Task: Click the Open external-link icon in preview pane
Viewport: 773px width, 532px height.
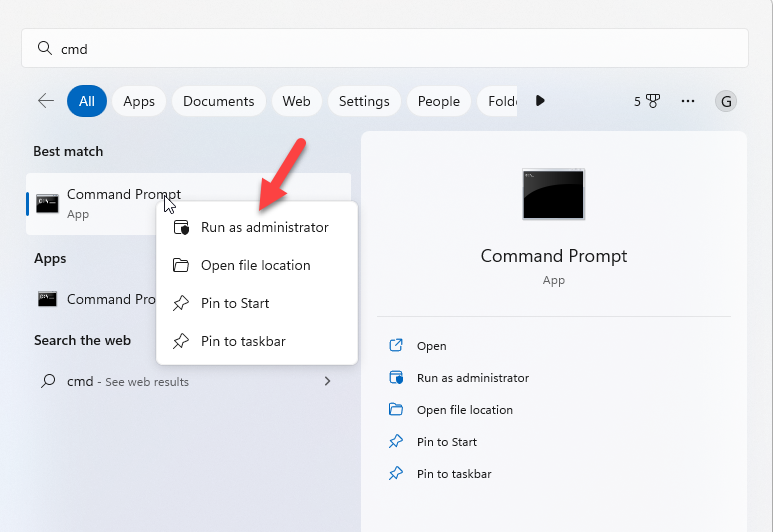Action: [x=396, y=345]
